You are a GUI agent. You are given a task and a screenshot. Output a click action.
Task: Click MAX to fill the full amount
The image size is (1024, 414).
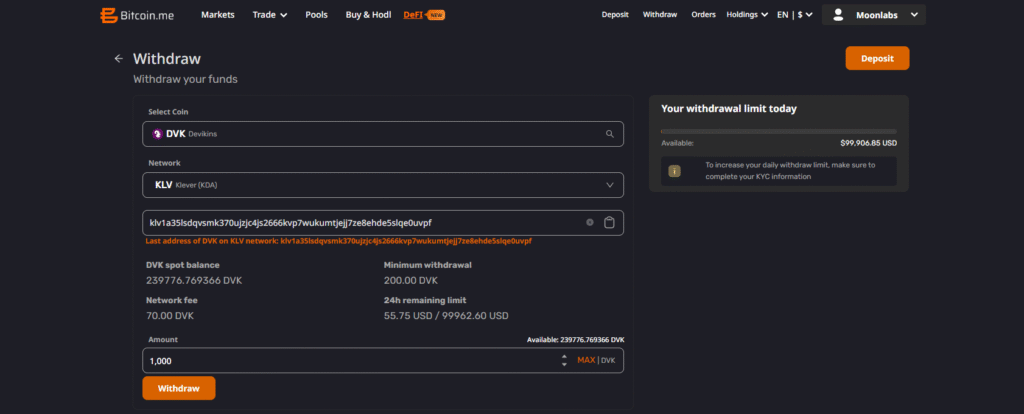(585, 360)
